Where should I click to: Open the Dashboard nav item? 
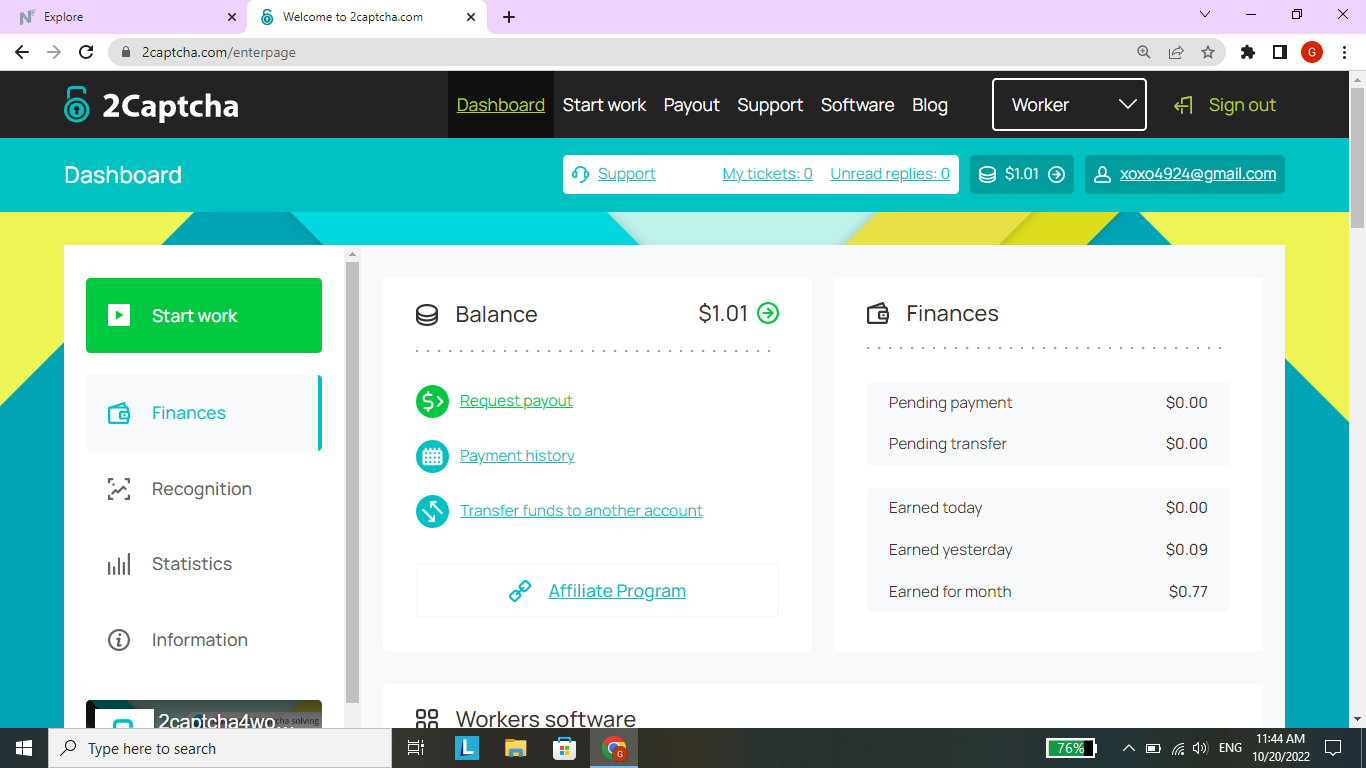(x=501, y=105)
